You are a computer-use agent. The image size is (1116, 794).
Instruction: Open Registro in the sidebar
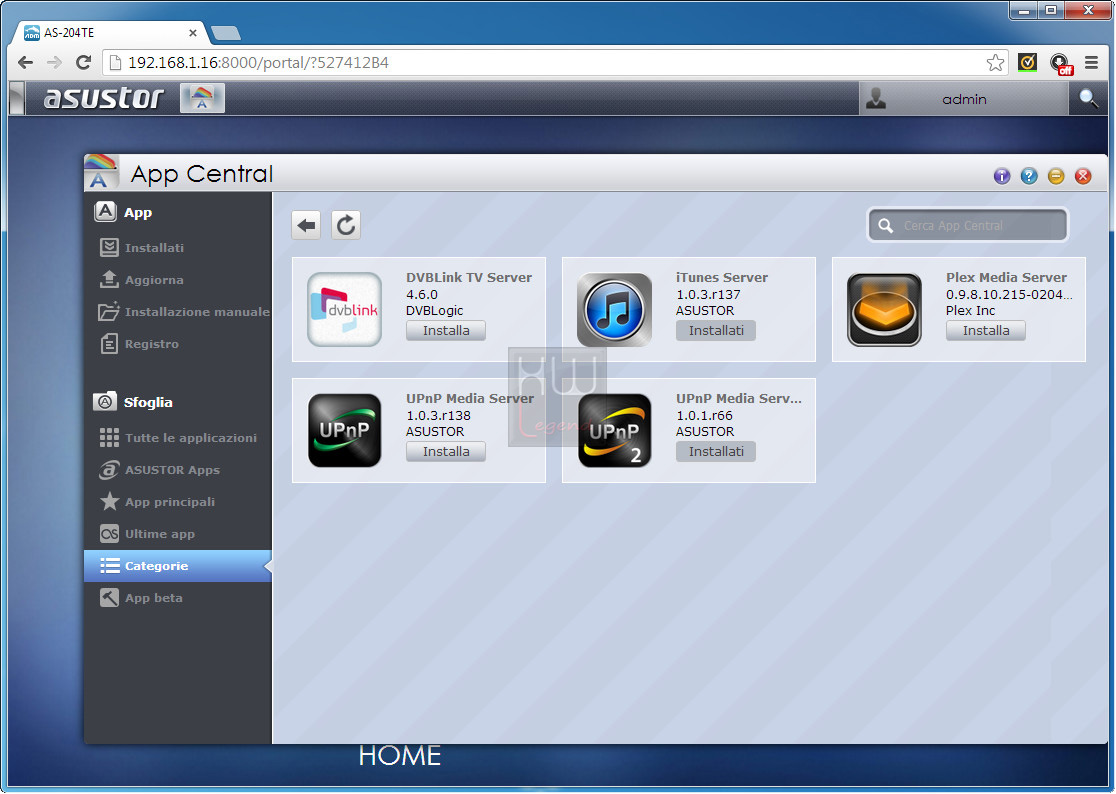178,344
